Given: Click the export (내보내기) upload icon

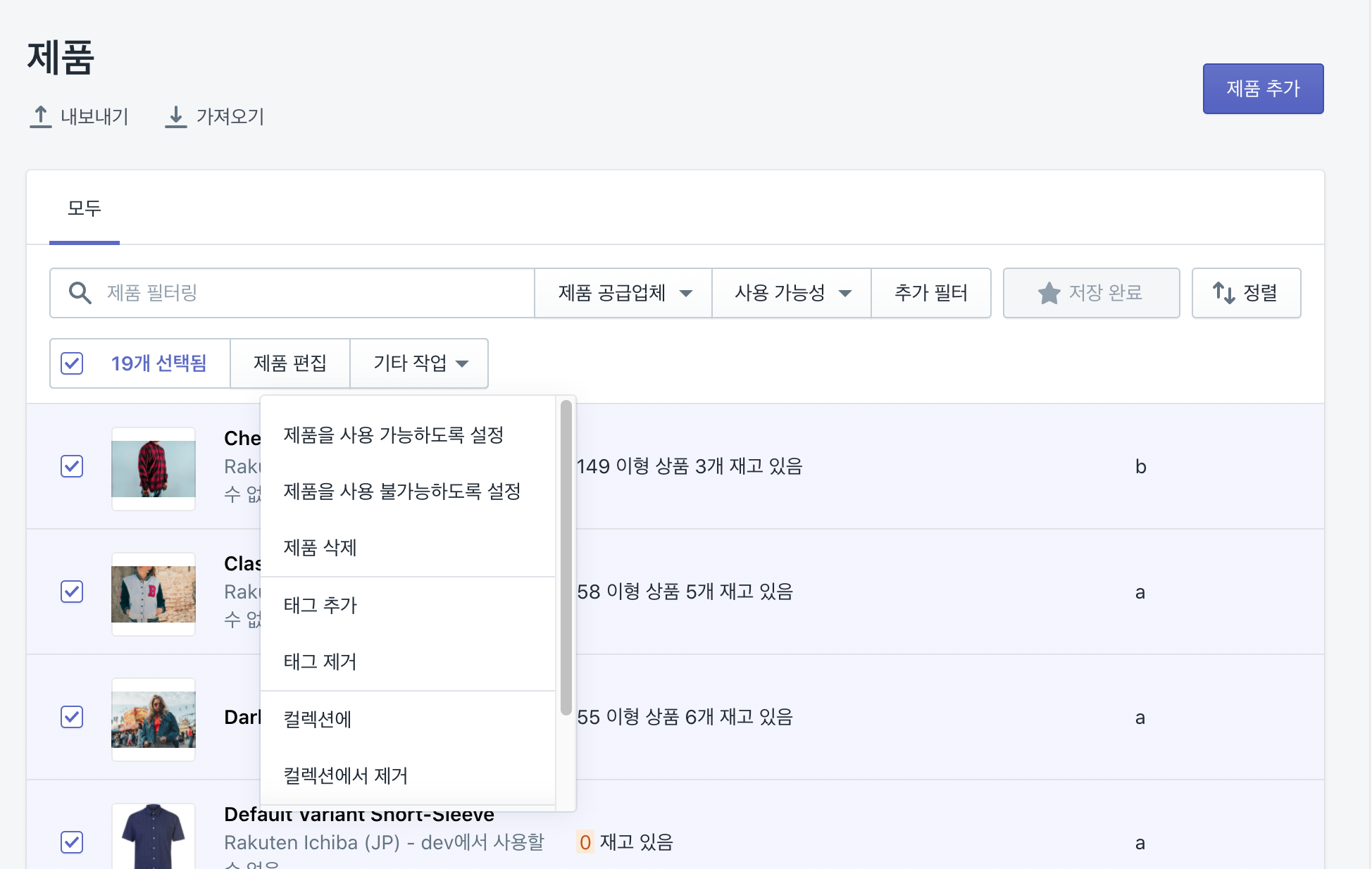Looking at the screenshot, I should [x=41, y=117].
